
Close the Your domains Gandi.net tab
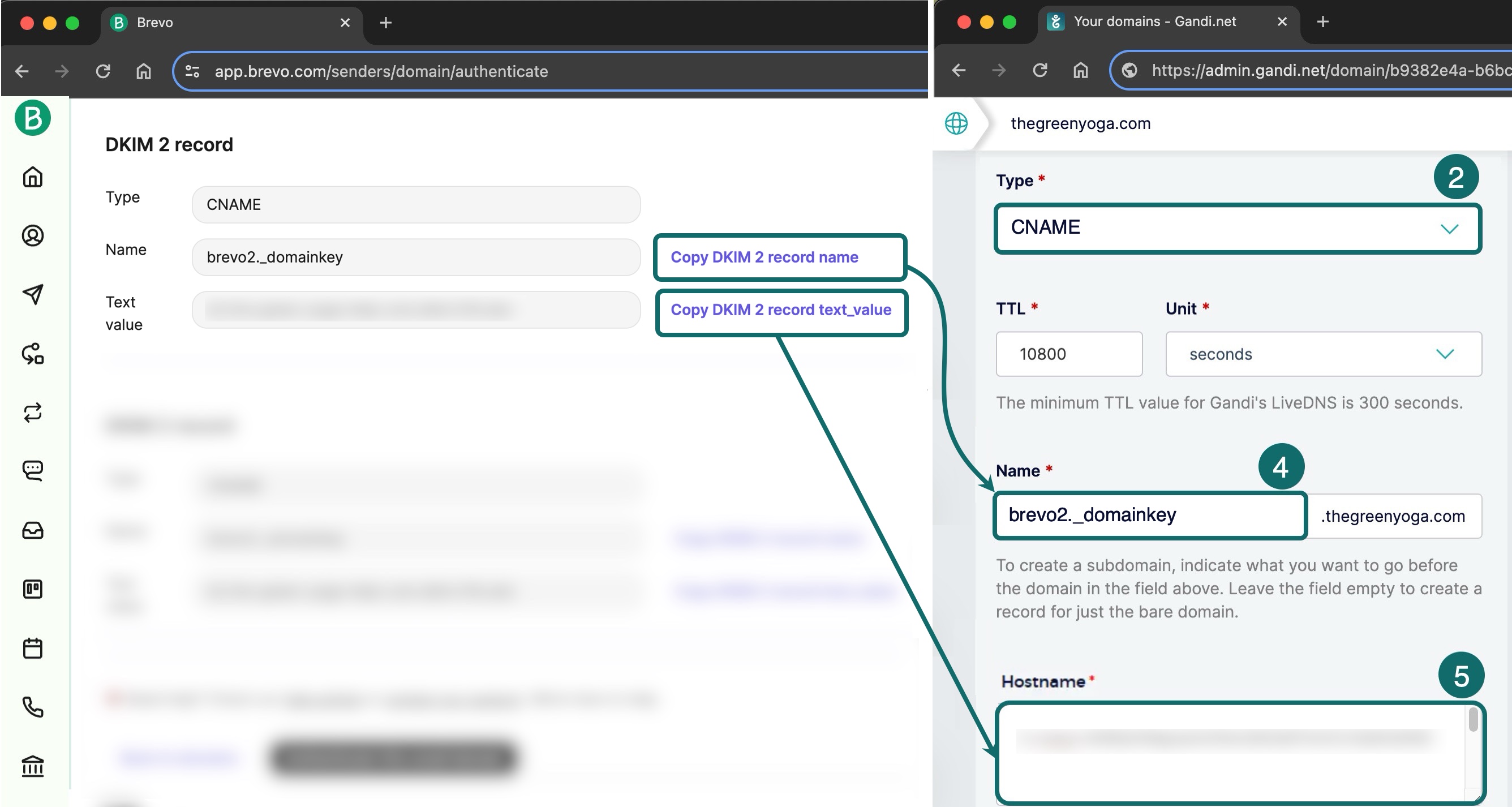pos(1282,21)
